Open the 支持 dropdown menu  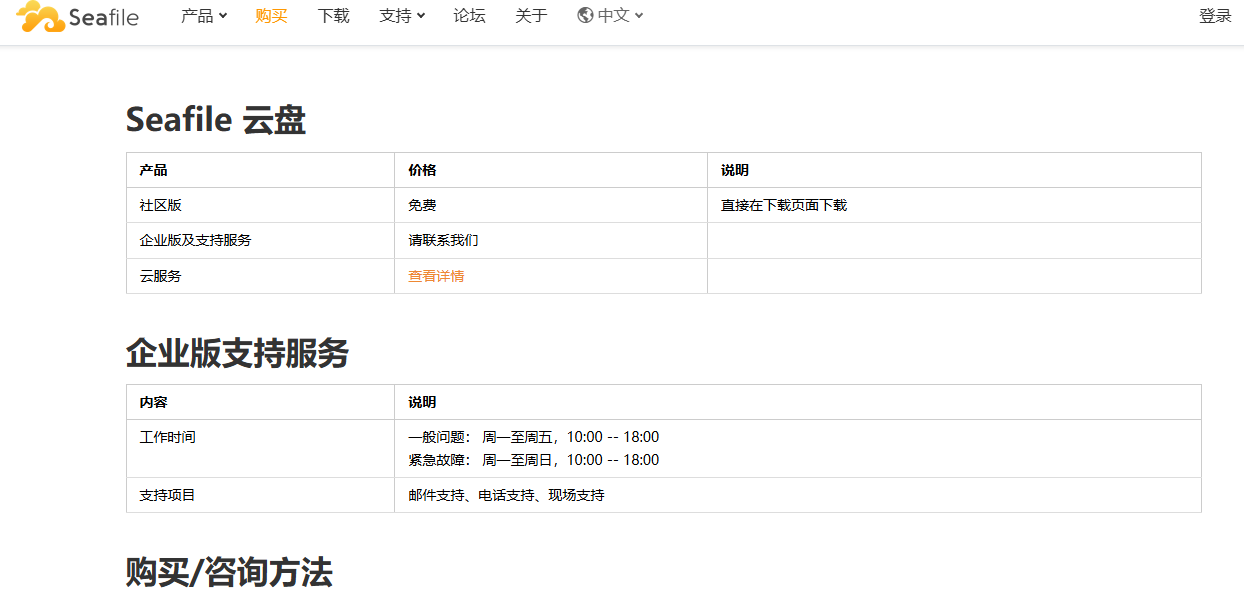point(402,15)
